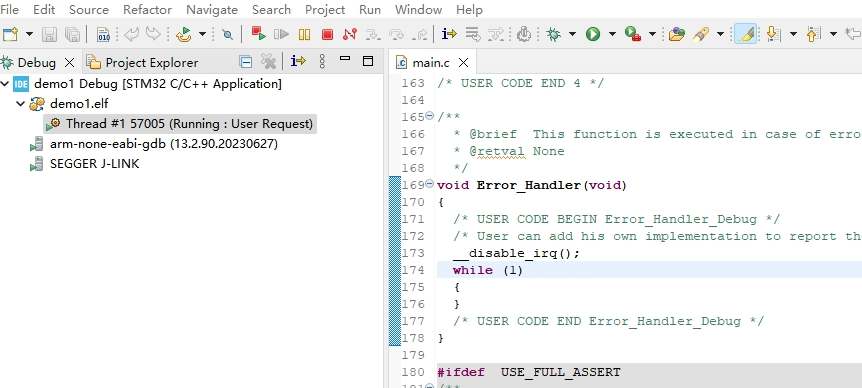Collapse Error_Handler function fold marker

(429, 184)
